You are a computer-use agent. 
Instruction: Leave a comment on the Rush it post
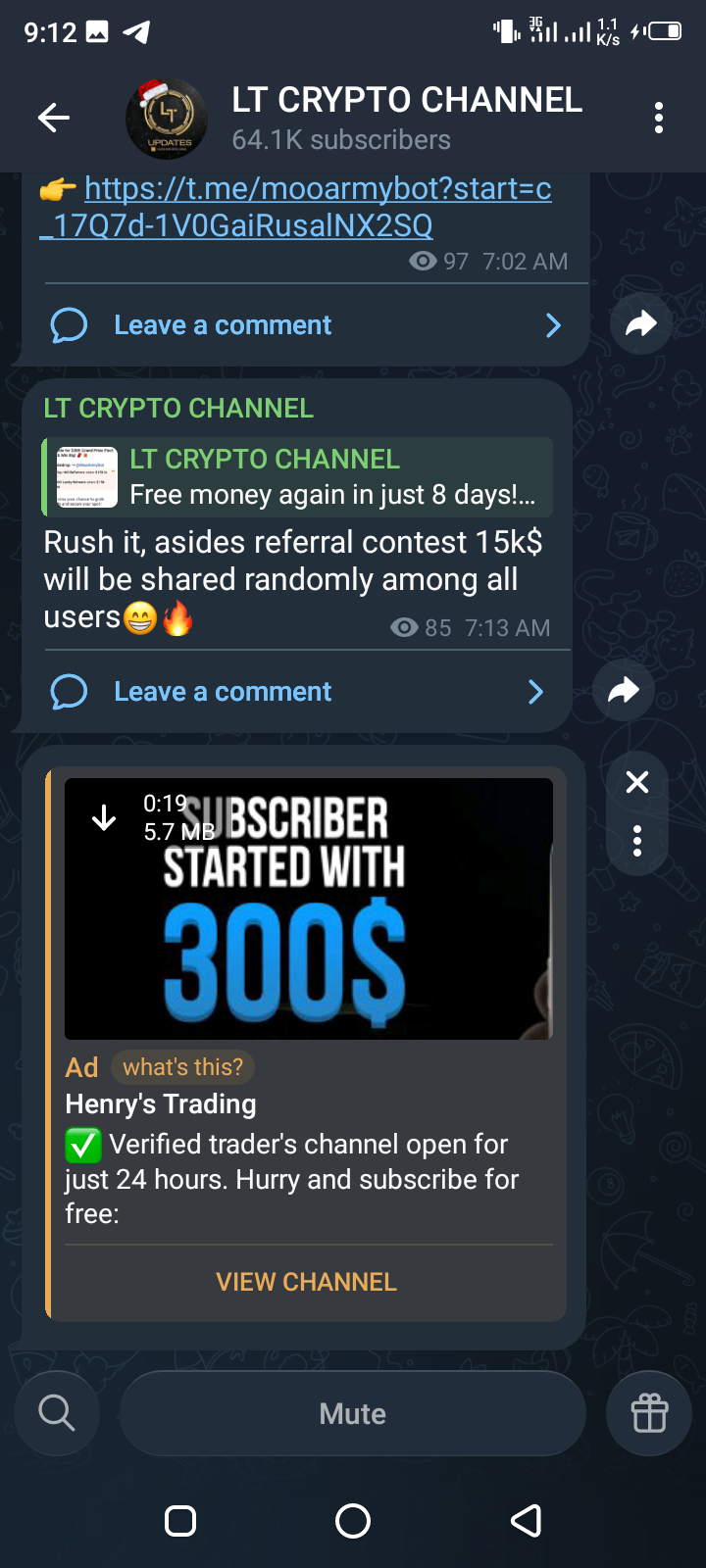(223, 692)
